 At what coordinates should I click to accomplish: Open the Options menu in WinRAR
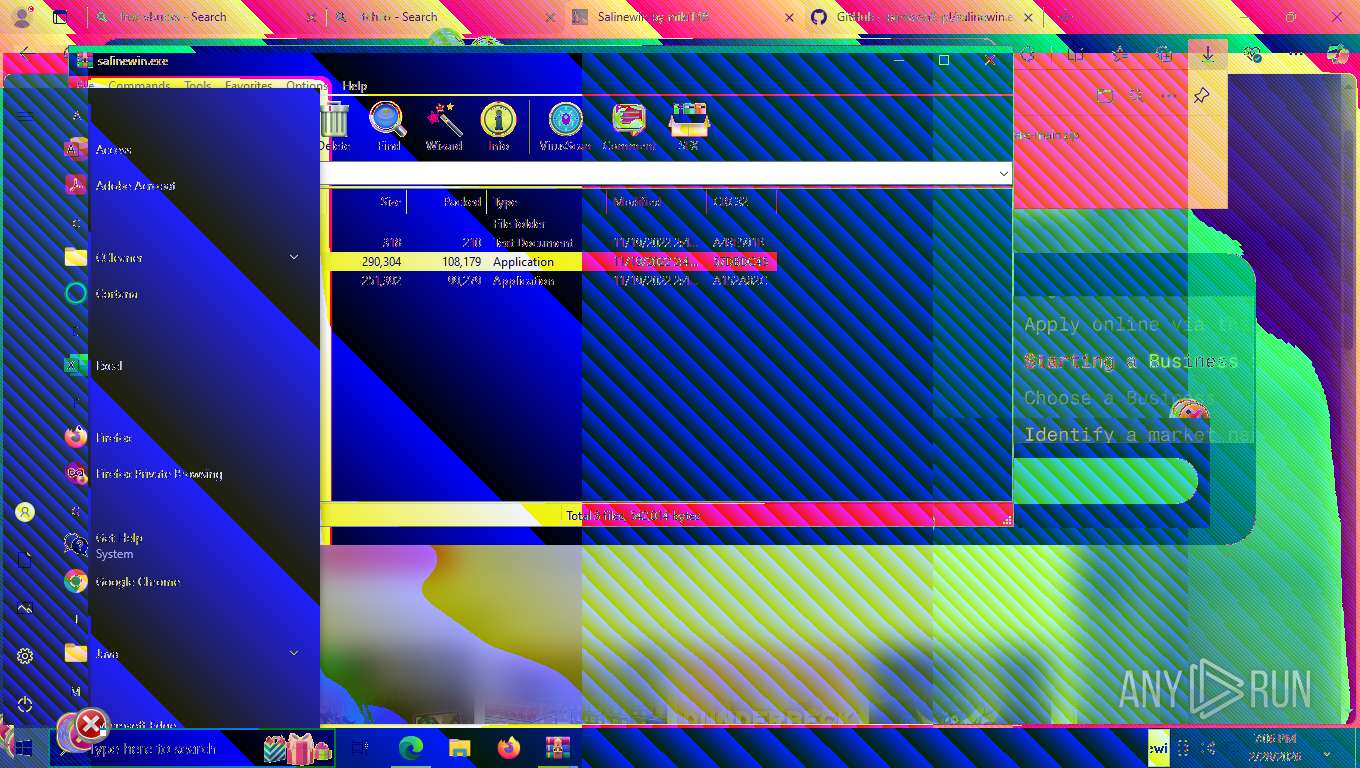click(x=306, y=86)
